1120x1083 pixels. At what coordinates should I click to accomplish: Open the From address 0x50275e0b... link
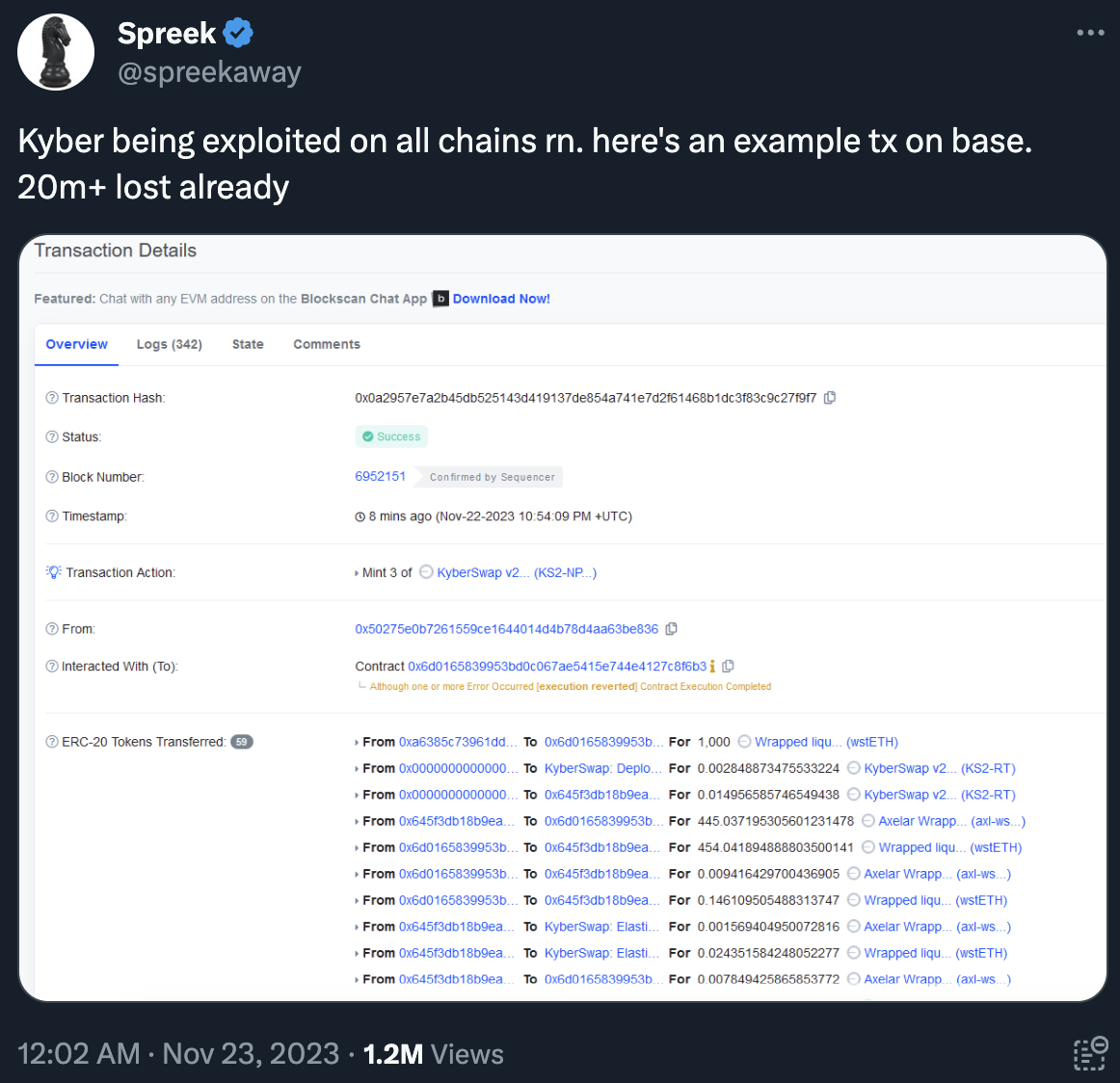click(x=506, y=629)
